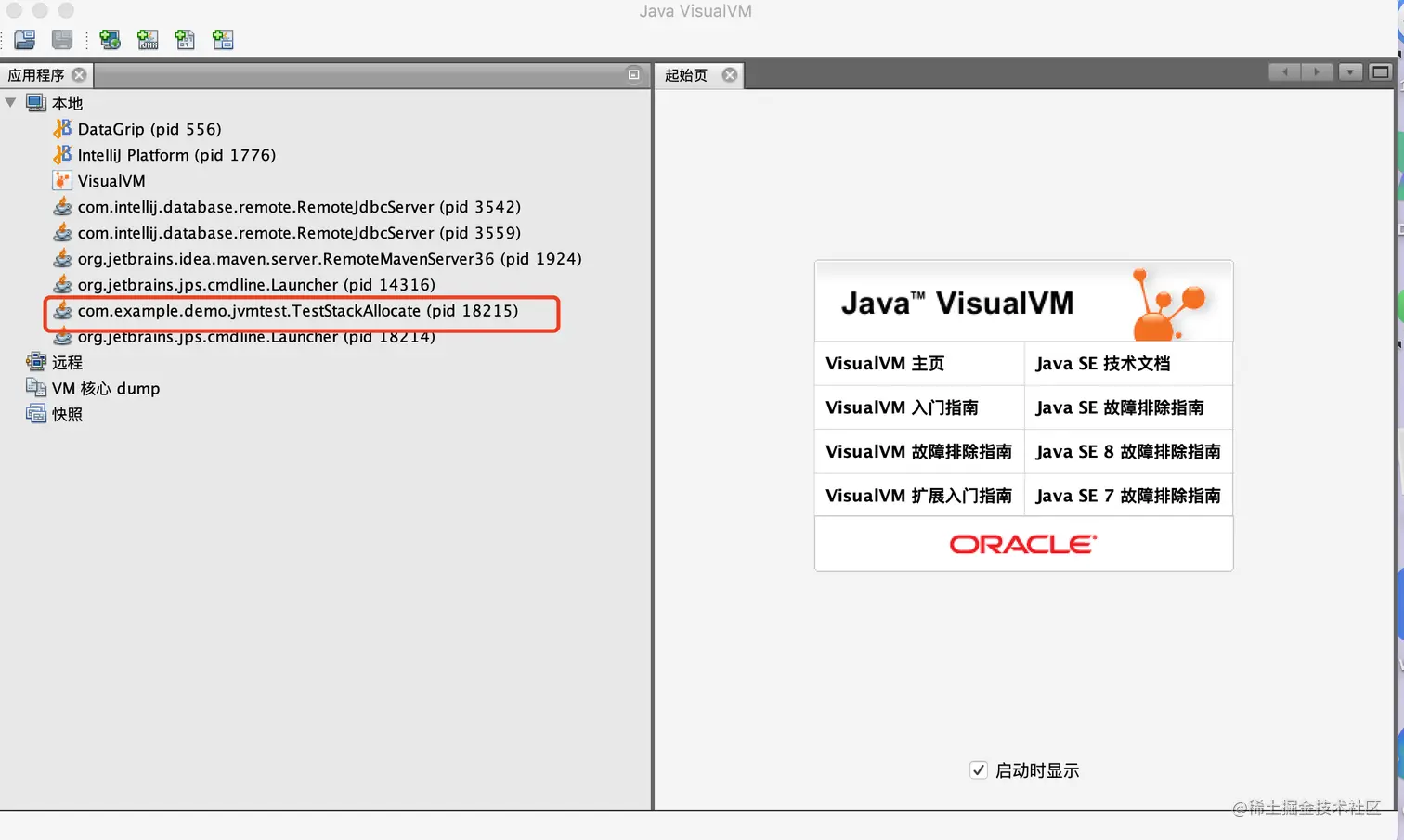Image resolution: width=1404 pixels, height=840 pixels.
Task: Open the VisualVM 扩展入门指南 link
Action: 918,496
